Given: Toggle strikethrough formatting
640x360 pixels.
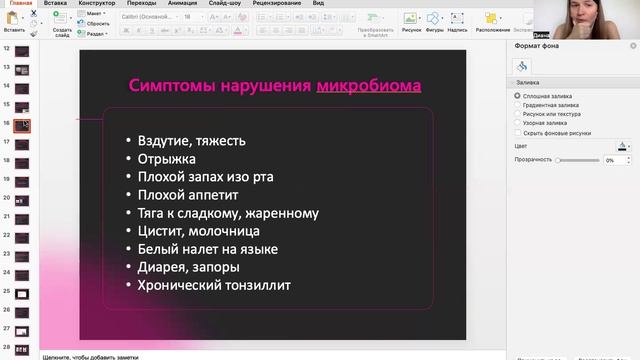Looking at the screenshot, I should (164, 31).
